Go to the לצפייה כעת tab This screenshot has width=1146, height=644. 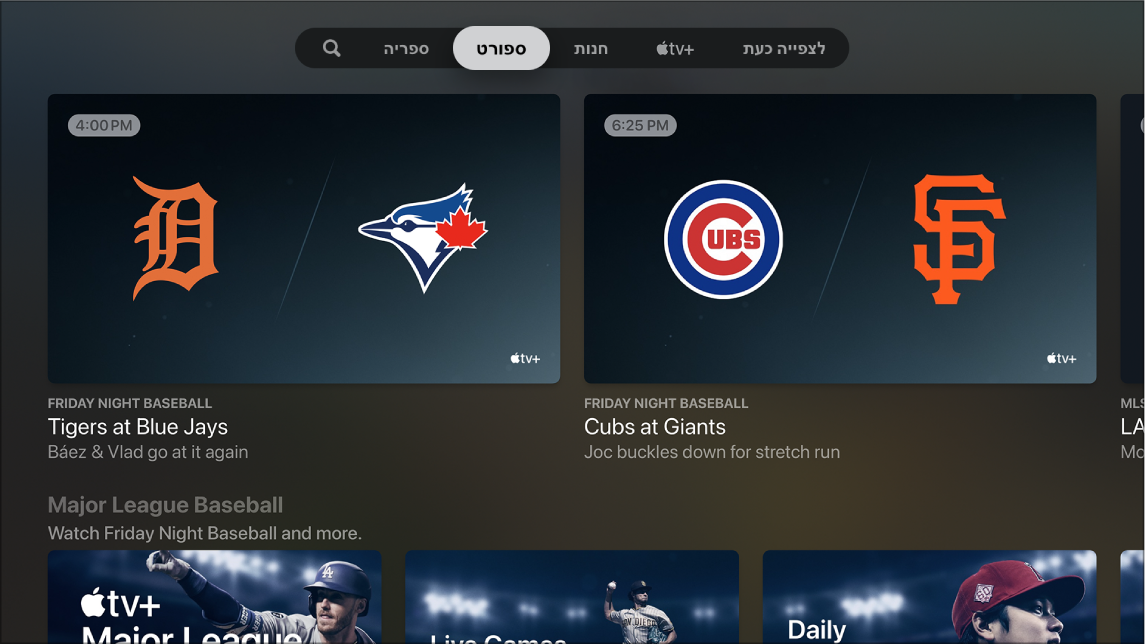[x=783, y=48]
